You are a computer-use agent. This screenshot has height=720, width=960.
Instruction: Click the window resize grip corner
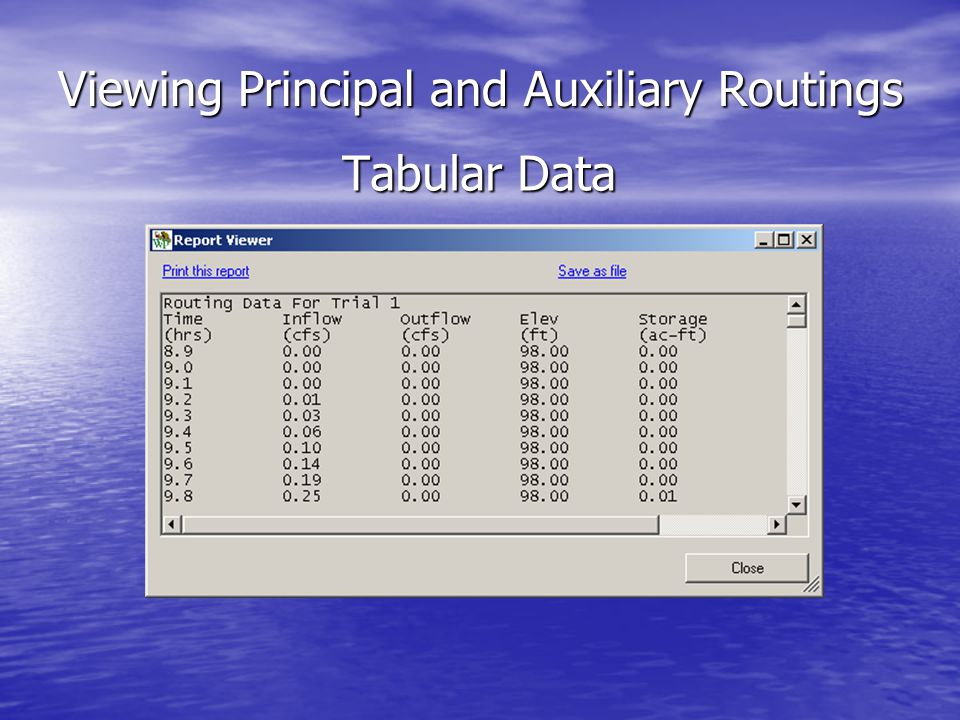click(x=812, y=586)
